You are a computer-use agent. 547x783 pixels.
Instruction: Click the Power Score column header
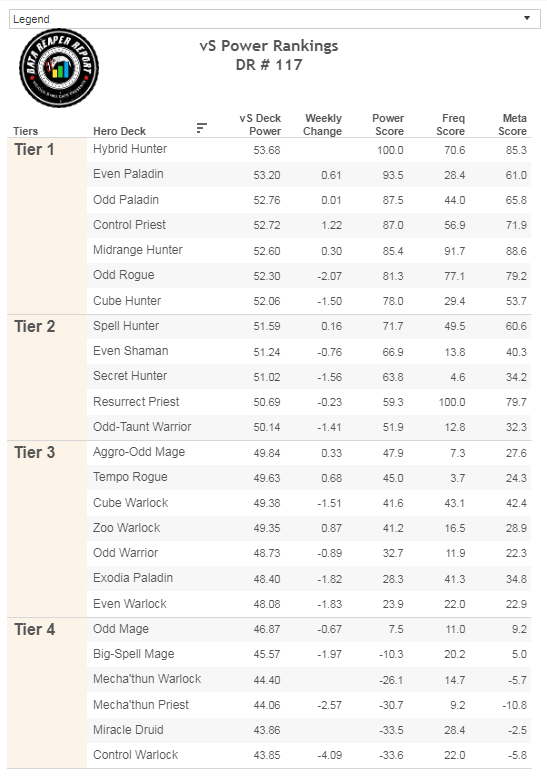point(388,125)
